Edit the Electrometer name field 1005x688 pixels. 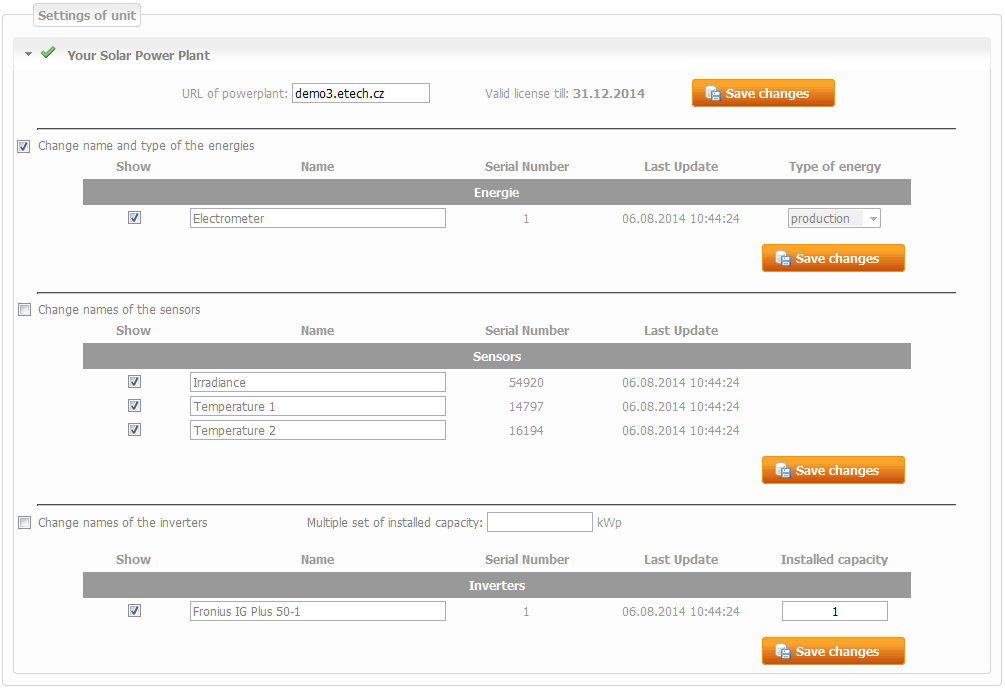point(317,218)
